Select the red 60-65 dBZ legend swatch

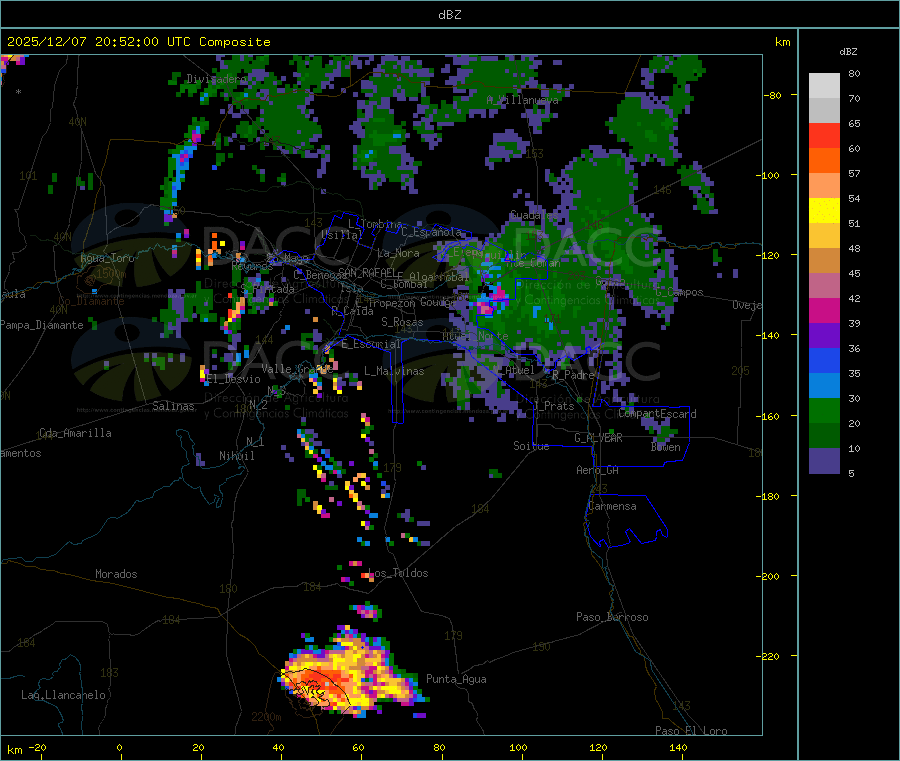[824, 135]
